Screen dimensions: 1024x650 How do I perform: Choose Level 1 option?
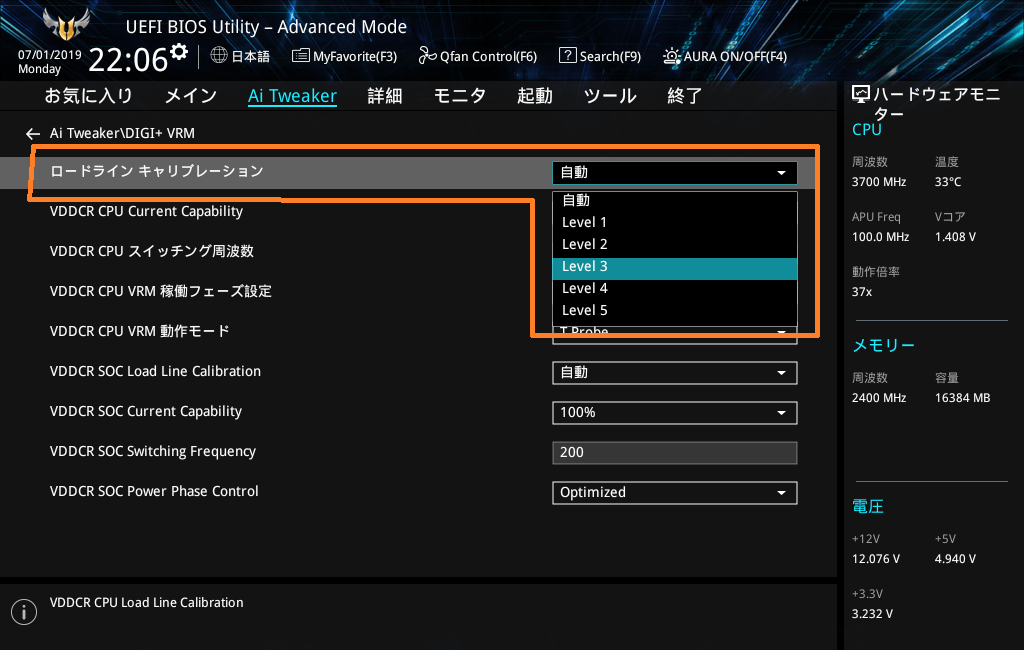675,222
